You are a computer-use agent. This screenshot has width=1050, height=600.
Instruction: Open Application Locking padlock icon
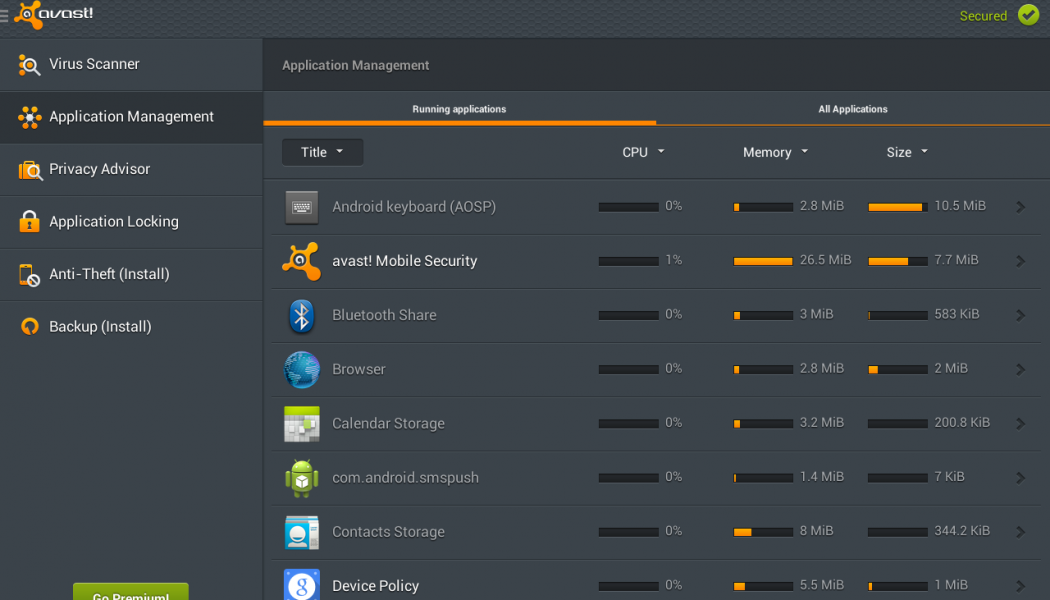pos(29,222)
